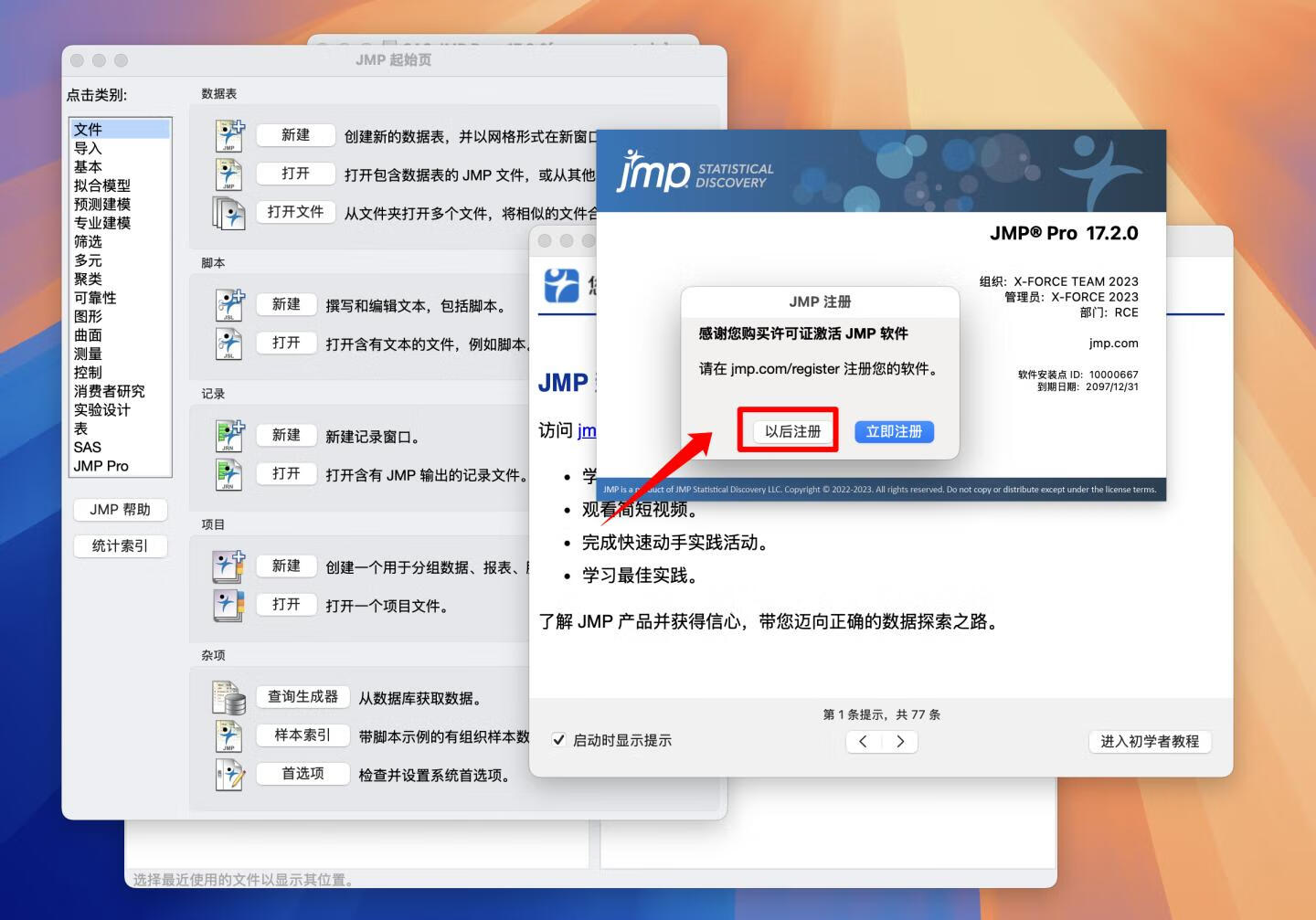1316x920 pixels.
Task: Click 打开 button under 数据表
Action: click(x=295, y=174)
